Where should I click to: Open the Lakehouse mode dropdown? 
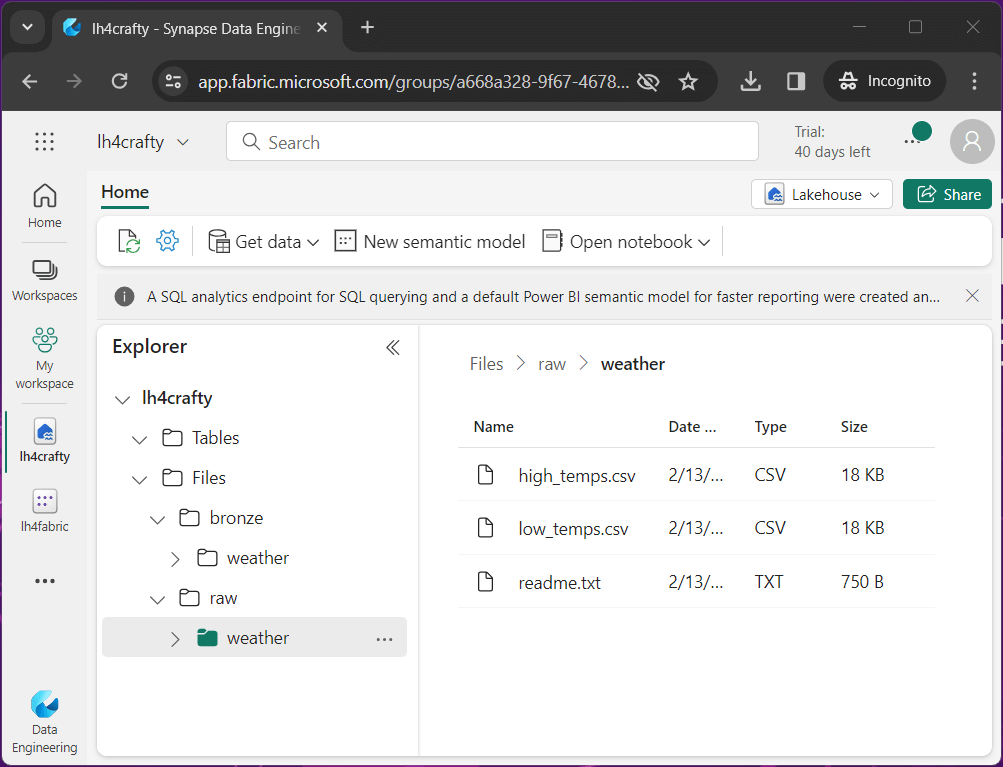821,194
